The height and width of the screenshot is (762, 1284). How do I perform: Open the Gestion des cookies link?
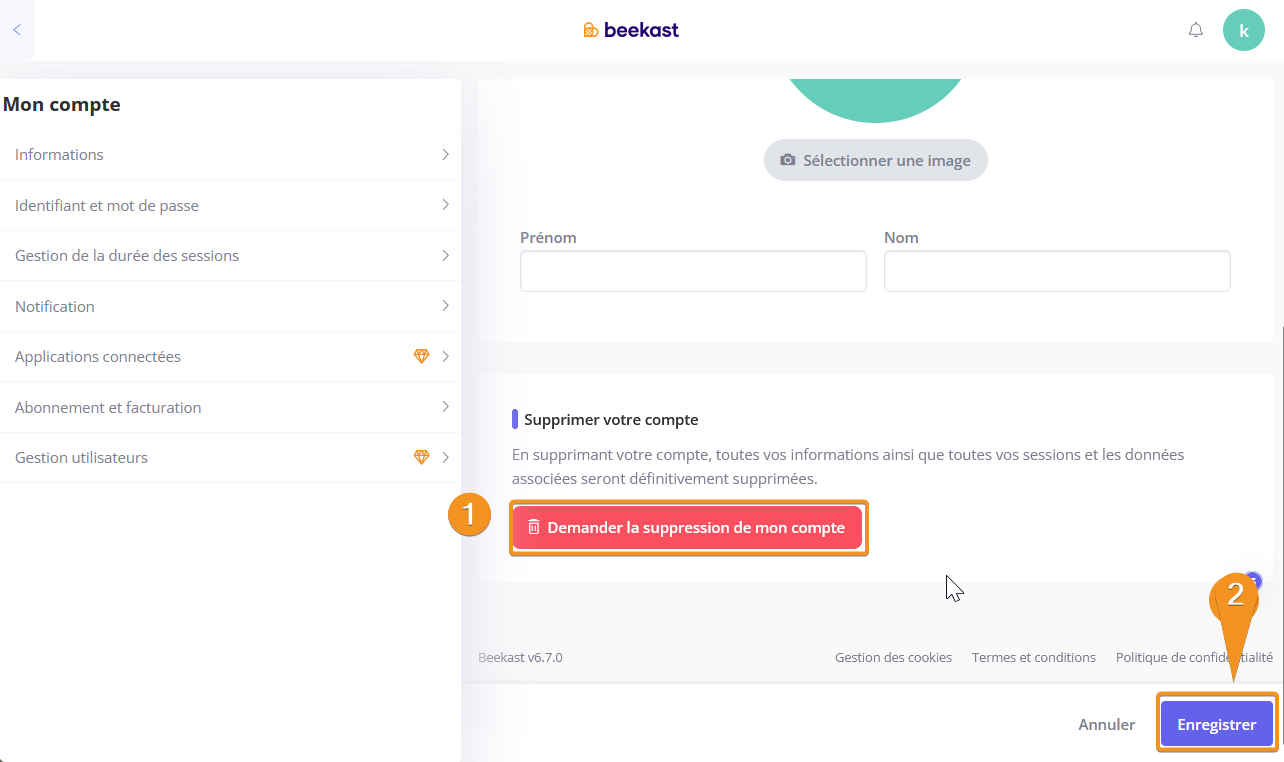pos(893,658)
